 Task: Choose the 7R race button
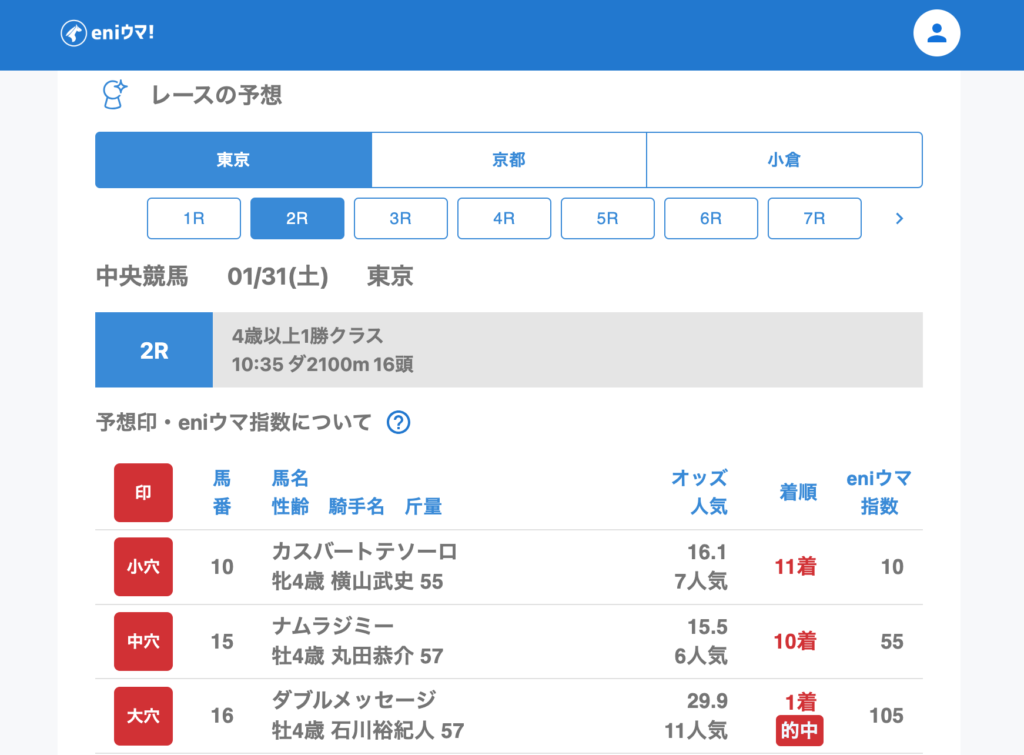click(814, 218)
